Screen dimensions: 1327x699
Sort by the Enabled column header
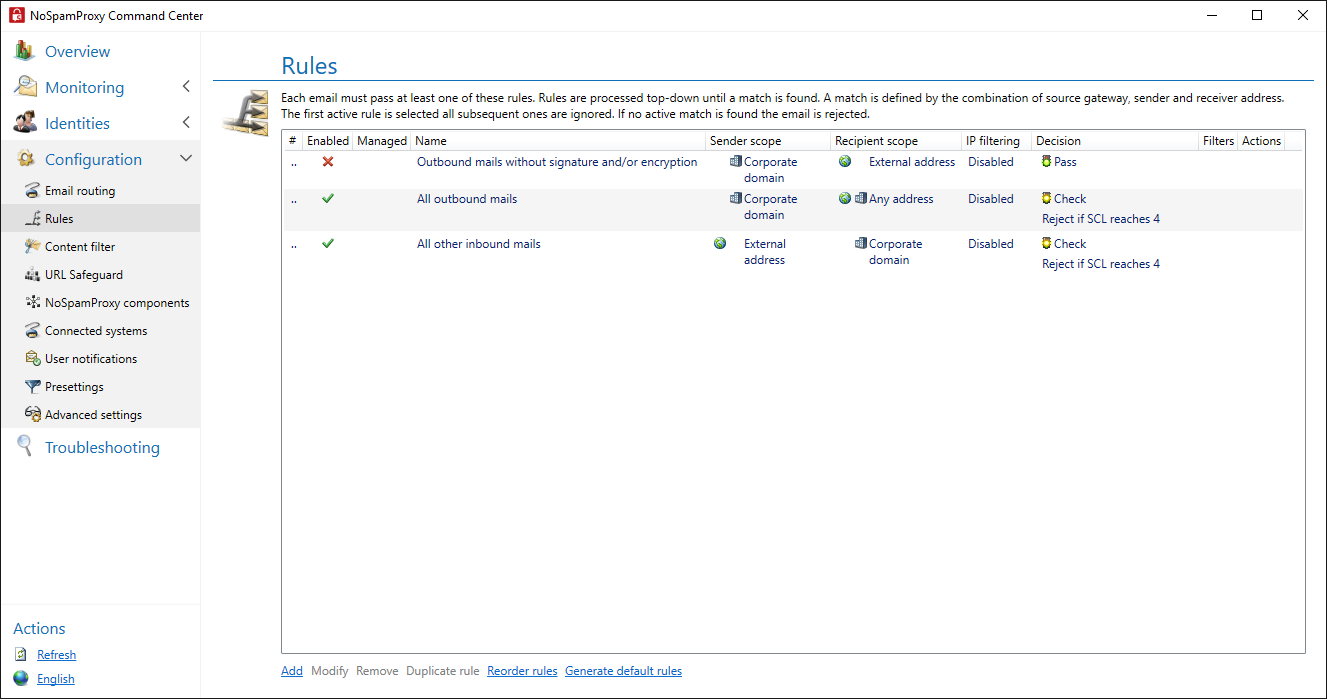327,141
